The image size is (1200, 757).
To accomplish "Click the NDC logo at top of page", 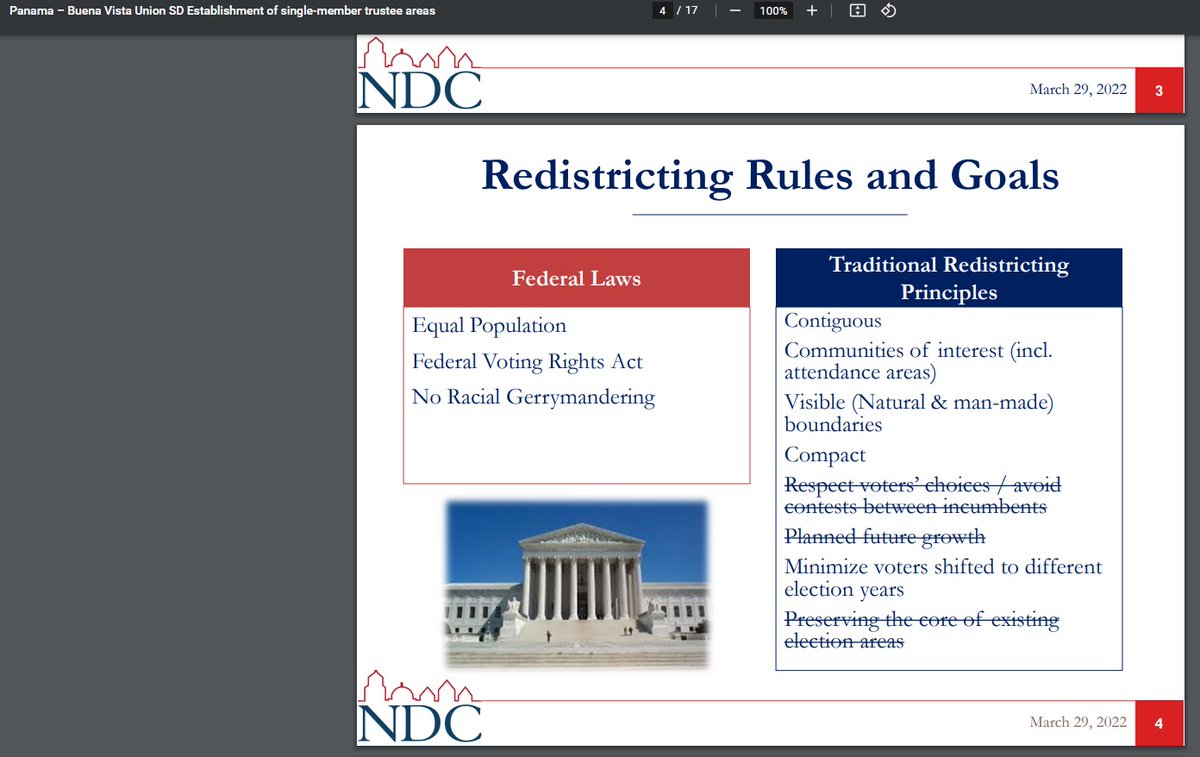I will [x=419, y=73].
